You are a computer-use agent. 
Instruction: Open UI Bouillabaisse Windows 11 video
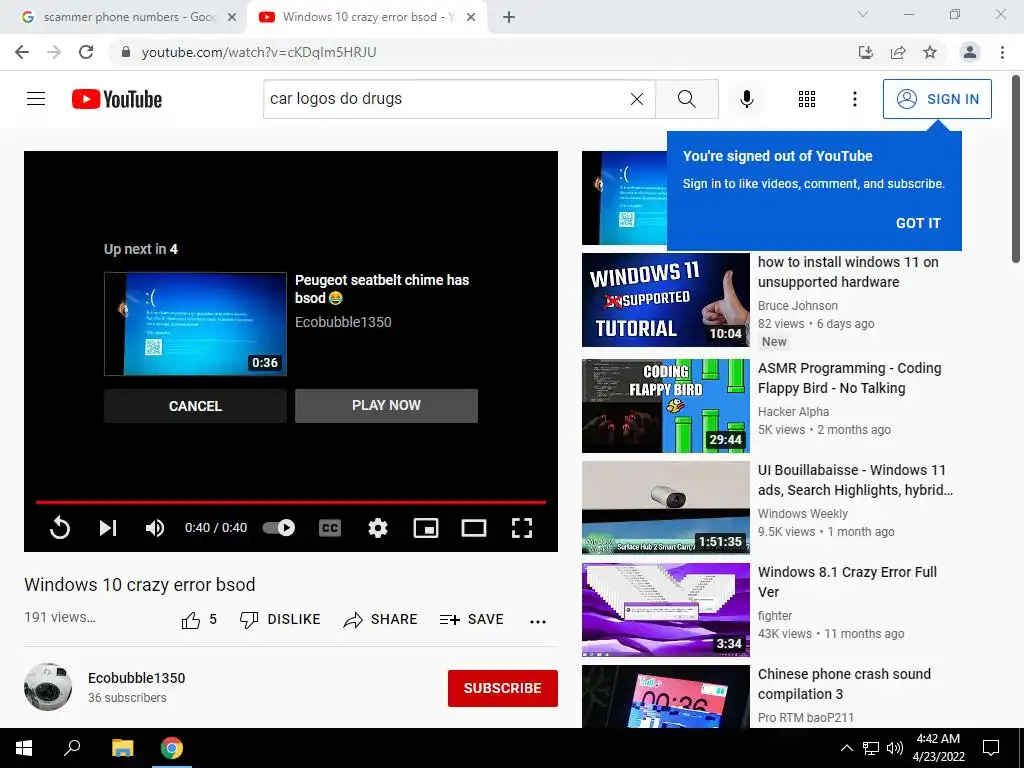665,507
